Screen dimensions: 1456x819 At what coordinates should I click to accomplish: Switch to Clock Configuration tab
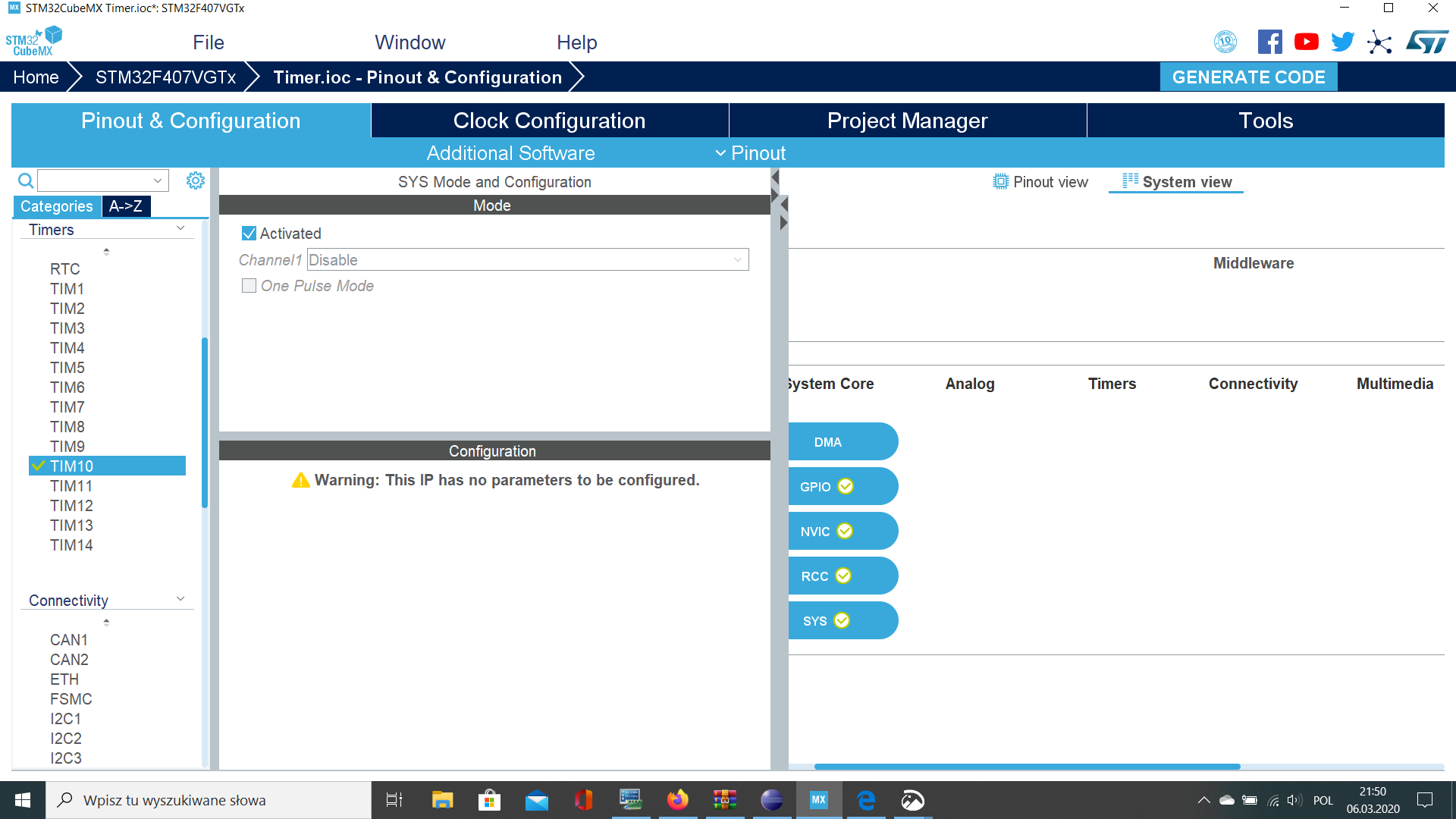pyautogui.click(x=550, y=121)
